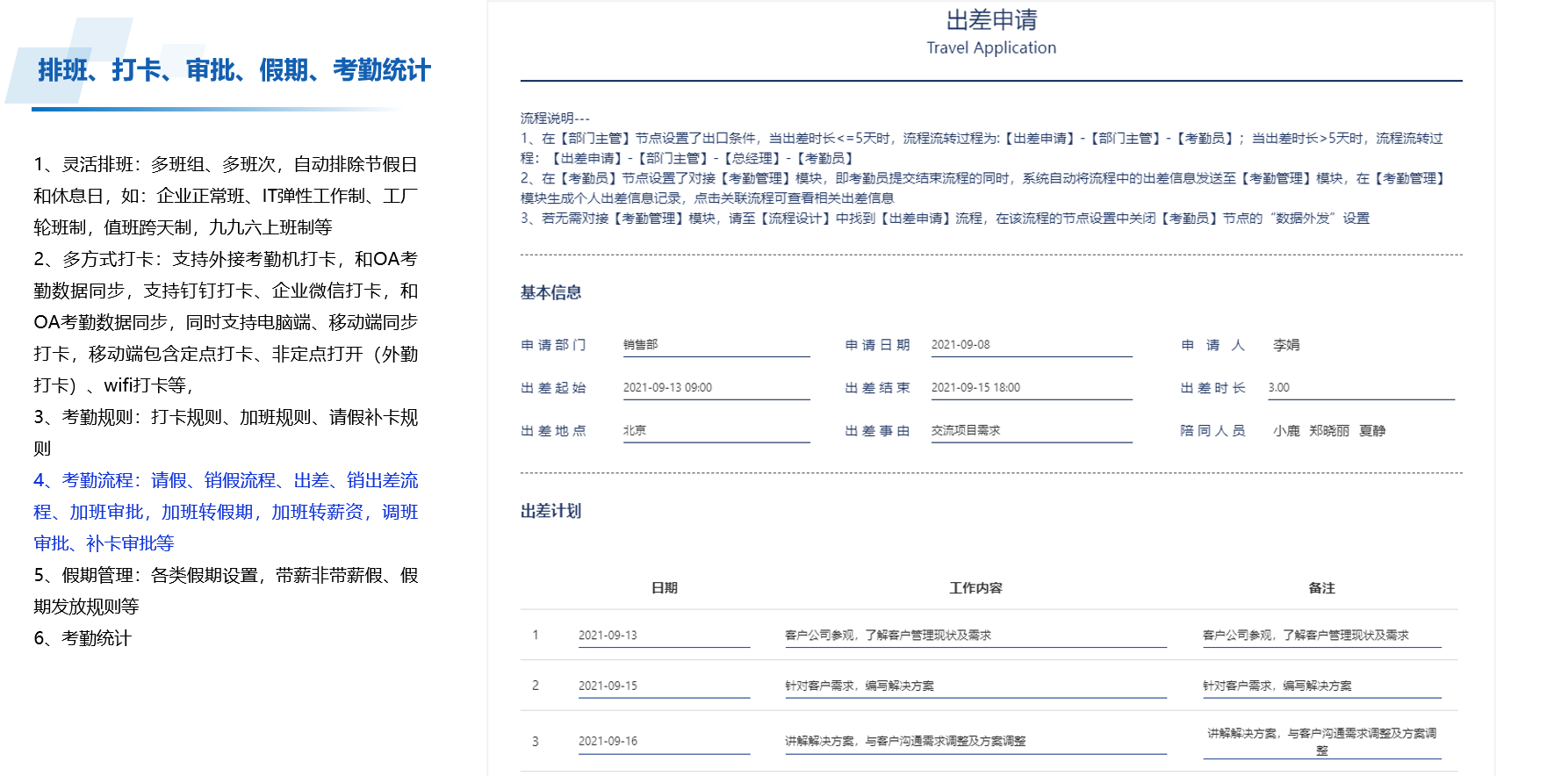This screenshot has height=776, width=1568.
Task: Click list item 3 about 考勤规则
Action: pyautogui.click(x=226, y=433)
